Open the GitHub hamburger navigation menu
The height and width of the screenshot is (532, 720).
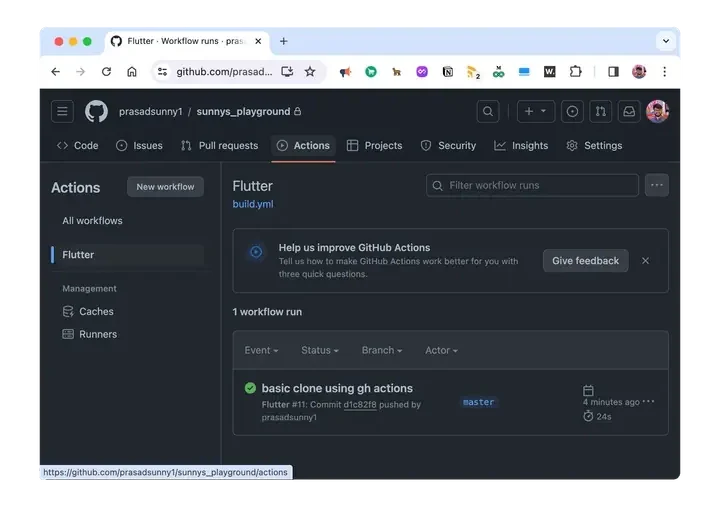pyautogui.click(x=62, y=111)
